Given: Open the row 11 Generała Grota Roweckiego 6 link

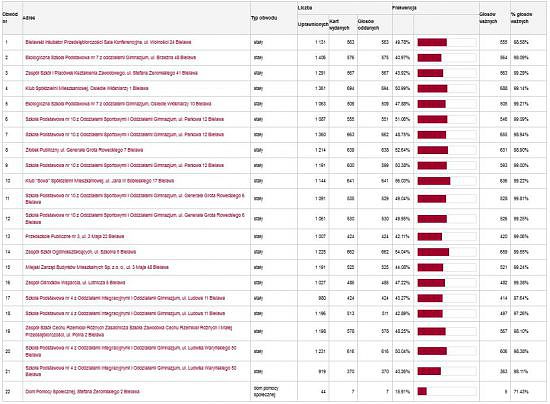Looking at the screenshot, I should point(135,198).
